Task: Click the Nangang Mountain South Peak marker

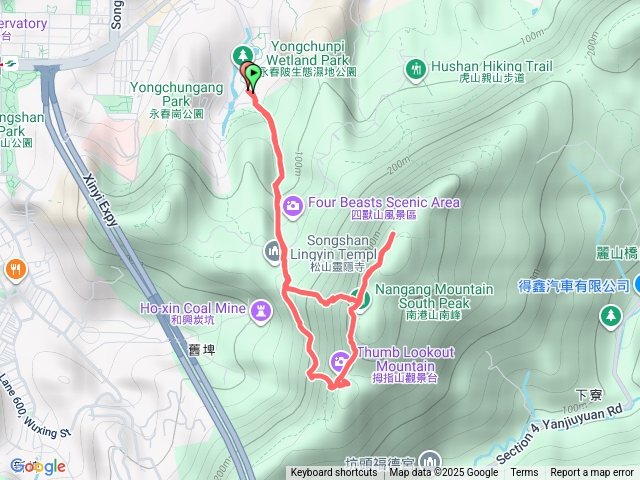Action: tap(362, 300)
